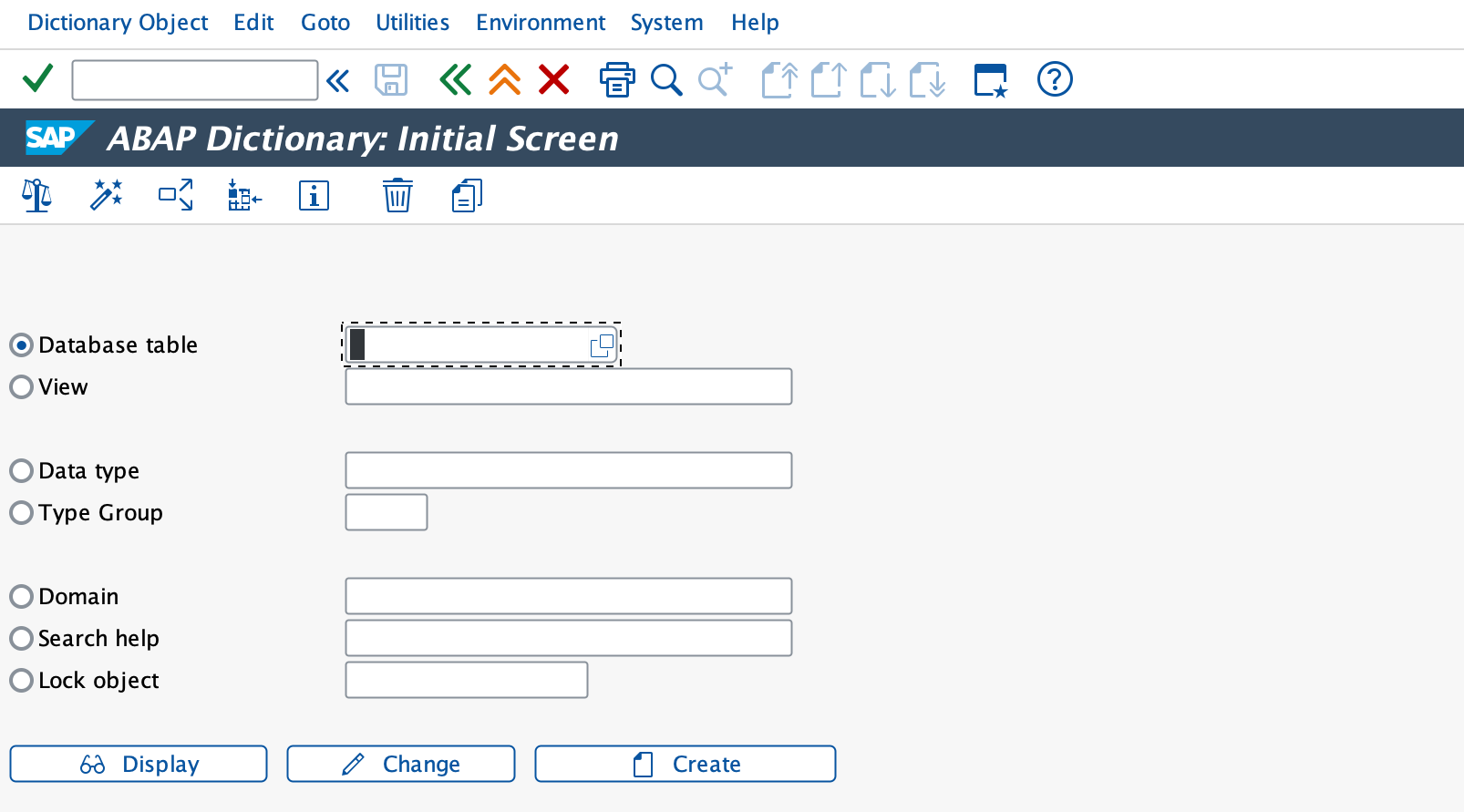Click the Domain input field

tap(569, 596)
